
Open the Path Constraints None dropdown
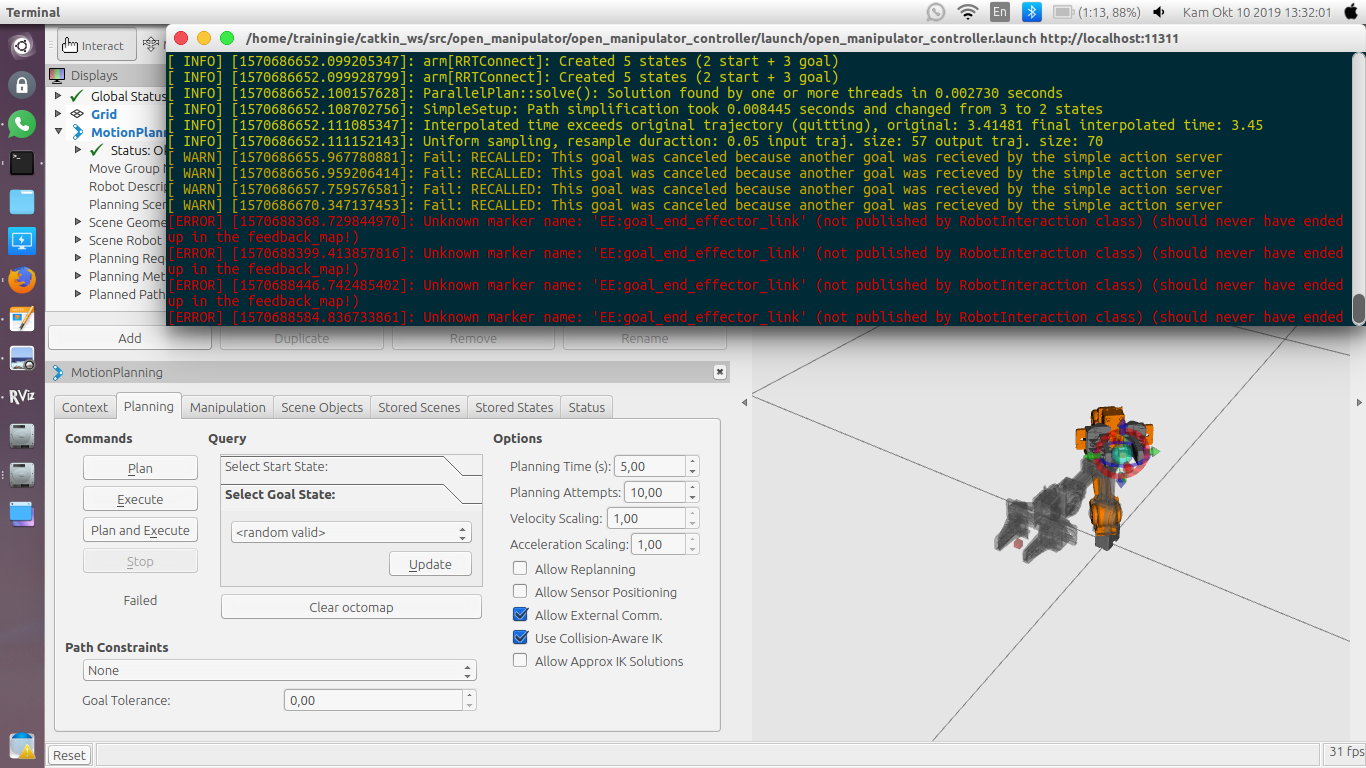pyautogui.click(x=280, y=671)
